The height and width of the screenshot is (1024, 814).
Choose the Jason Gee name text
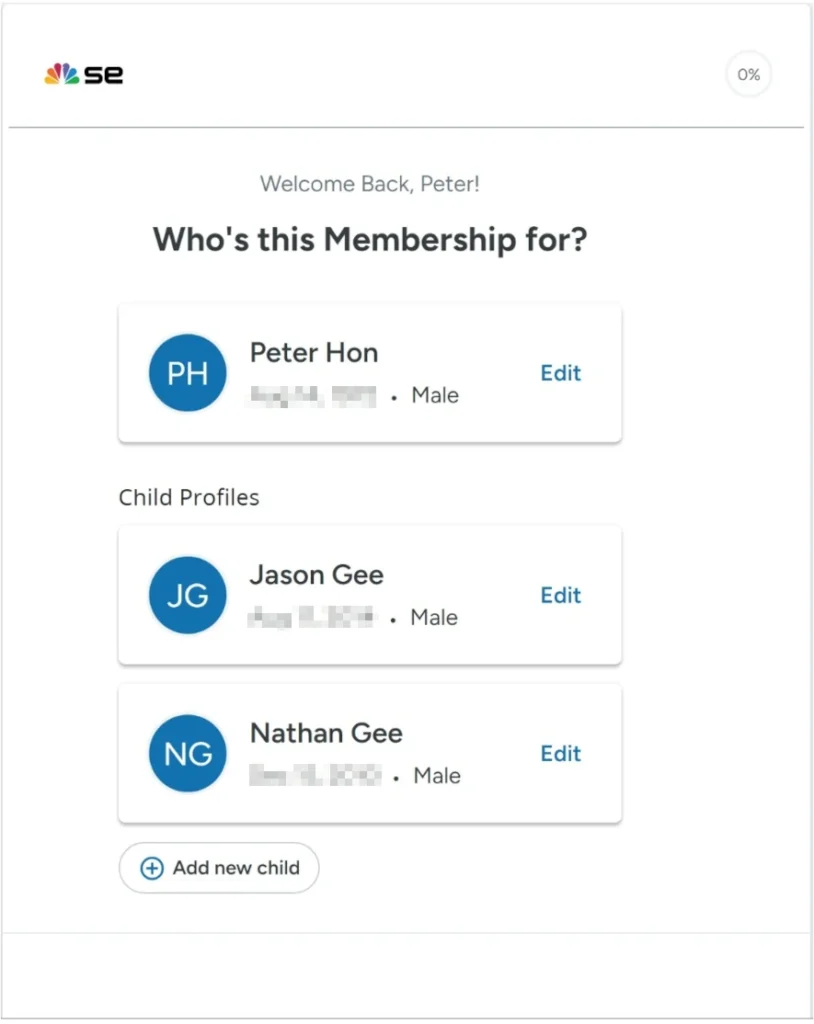[x=316, y=575]
